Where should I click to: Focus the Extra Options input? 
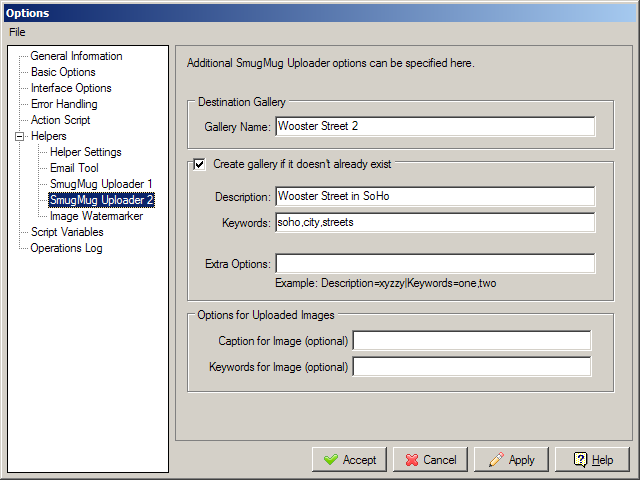point(435,264)
